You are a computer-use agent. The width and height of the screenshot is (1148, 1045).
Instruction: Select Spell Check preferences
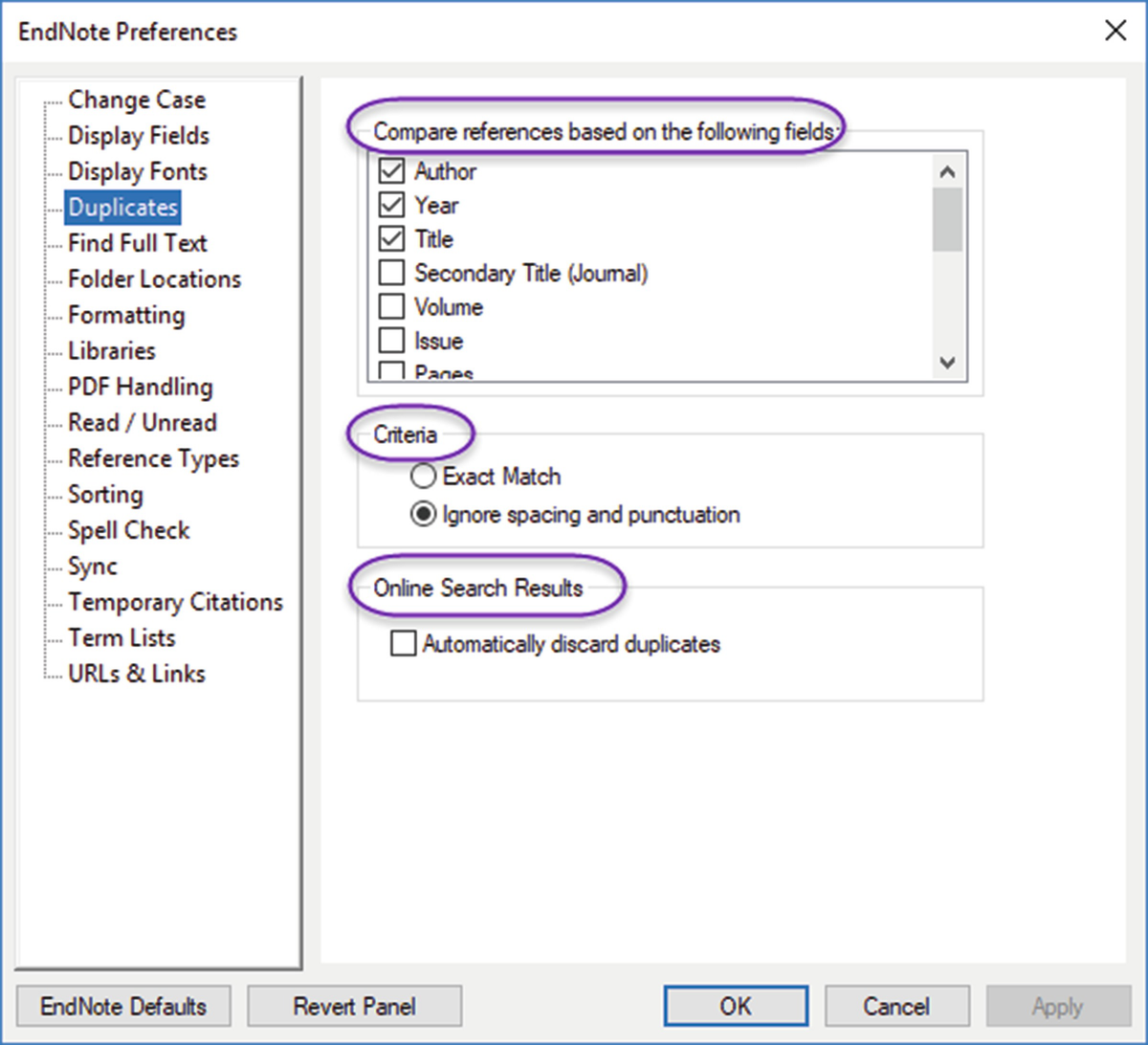(128, 530)
